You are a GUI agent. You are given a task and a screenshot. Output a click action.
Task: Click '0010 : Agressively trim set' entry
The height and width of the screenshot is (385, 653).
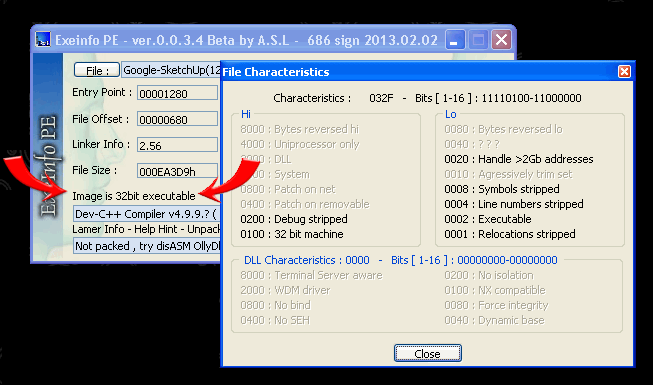pos(508,174)
